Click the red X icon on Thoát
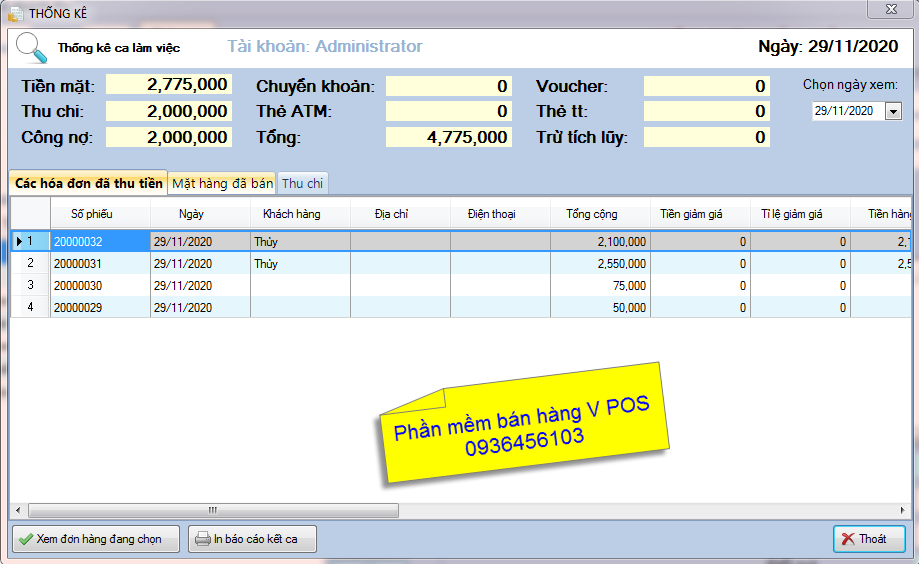The width and height of the screenshot is (919, 564). (x=848, y=539)
